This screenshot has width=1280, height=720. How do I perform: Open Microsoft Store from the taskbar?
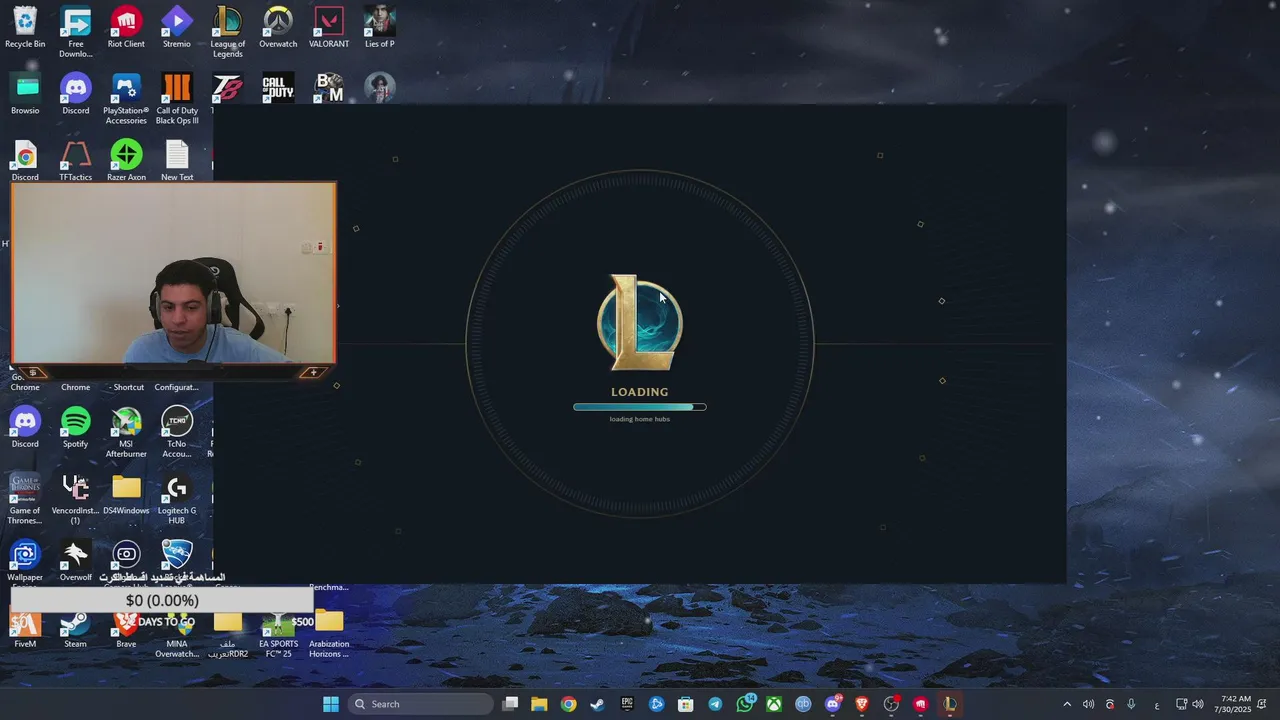(x=686, y=704)
